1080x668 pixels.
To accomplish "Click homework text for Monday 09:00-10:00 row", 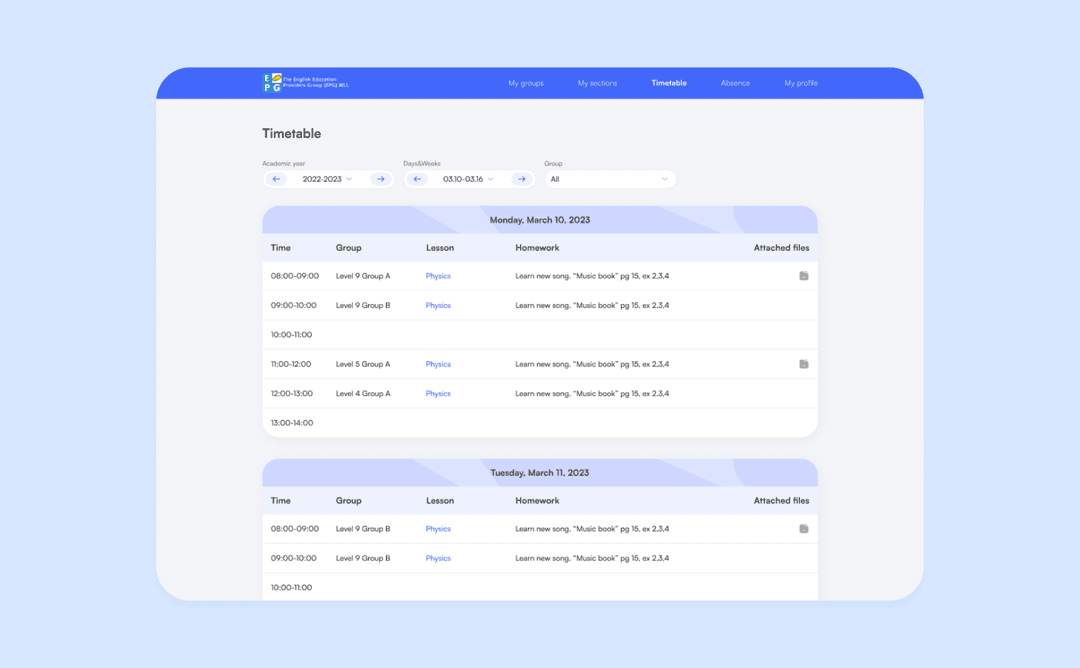I will (x=592, y=305).
